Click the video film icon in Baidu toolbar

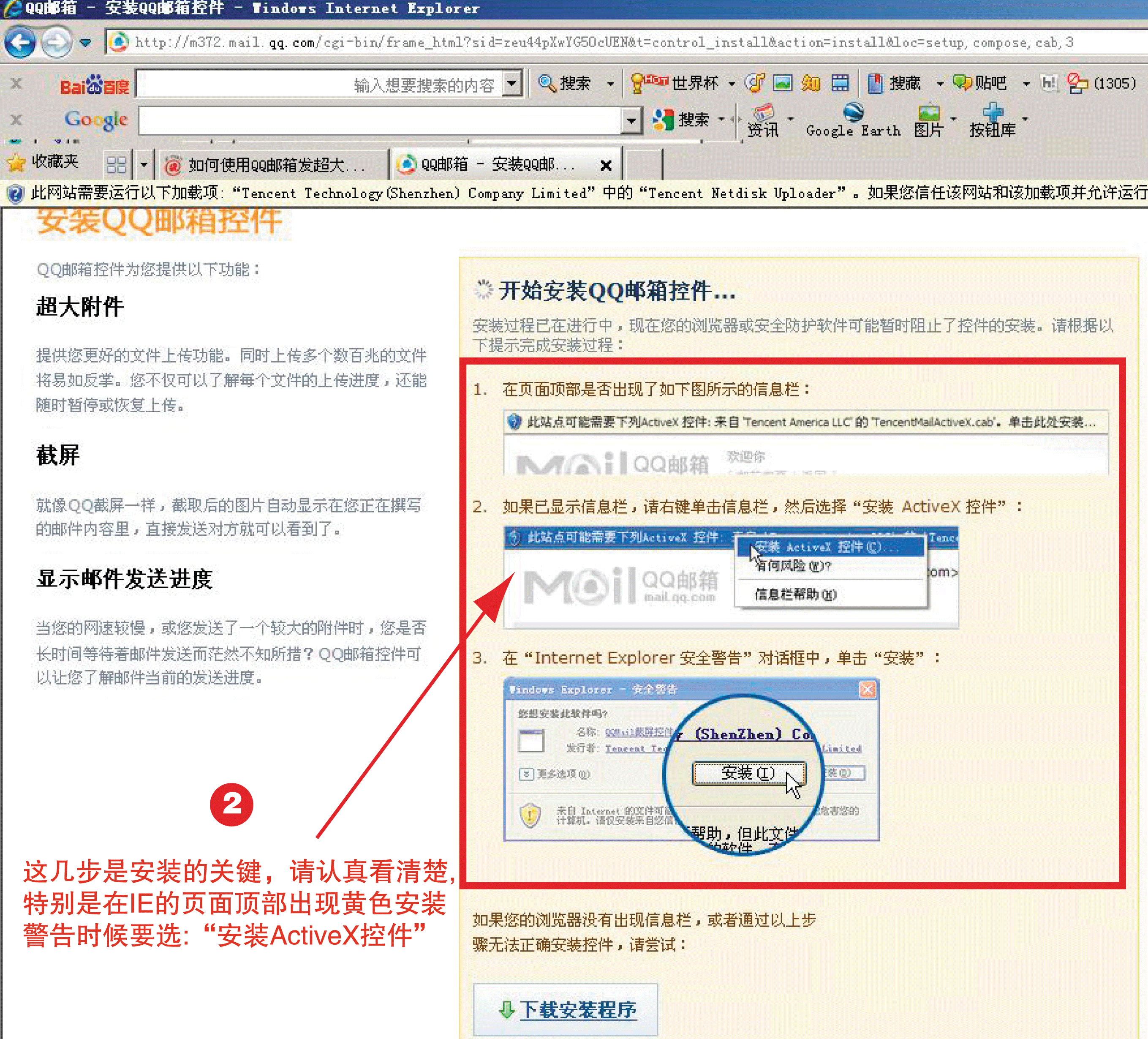coord(840,83)
